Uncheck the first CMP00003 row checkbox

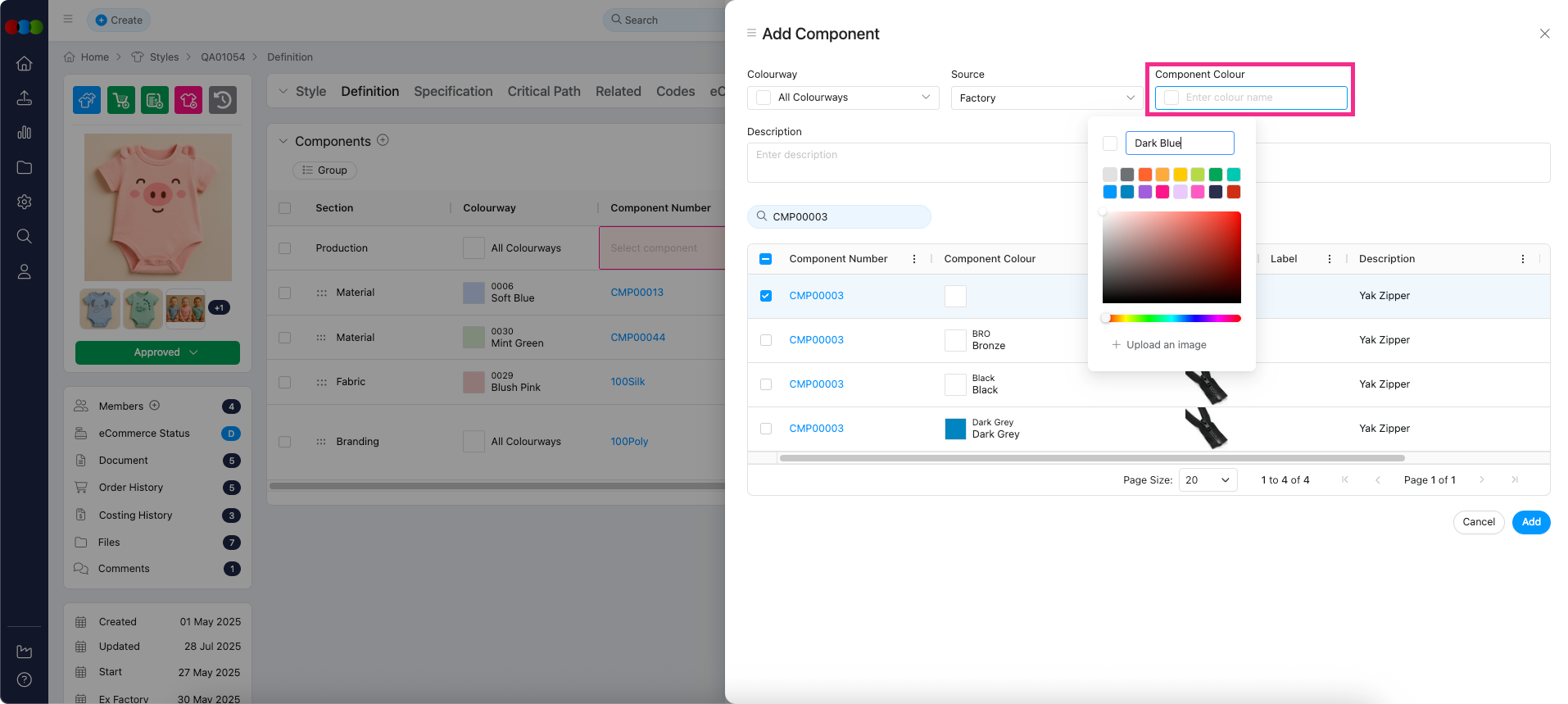pos(766,296)
